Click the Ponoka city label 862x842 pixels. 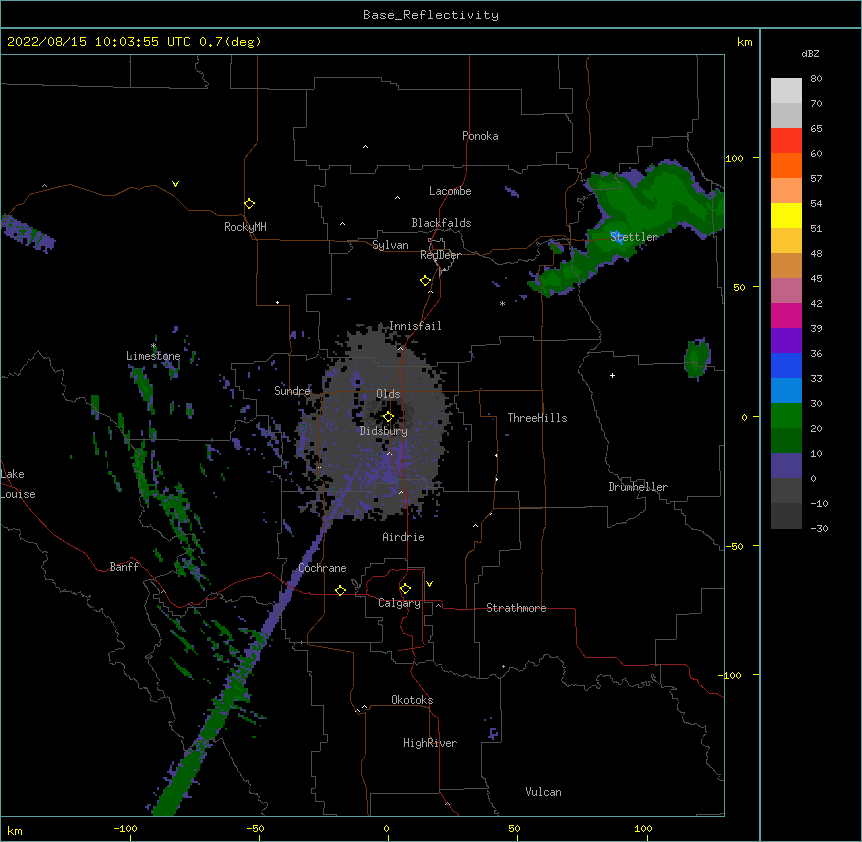pos(480,136)
